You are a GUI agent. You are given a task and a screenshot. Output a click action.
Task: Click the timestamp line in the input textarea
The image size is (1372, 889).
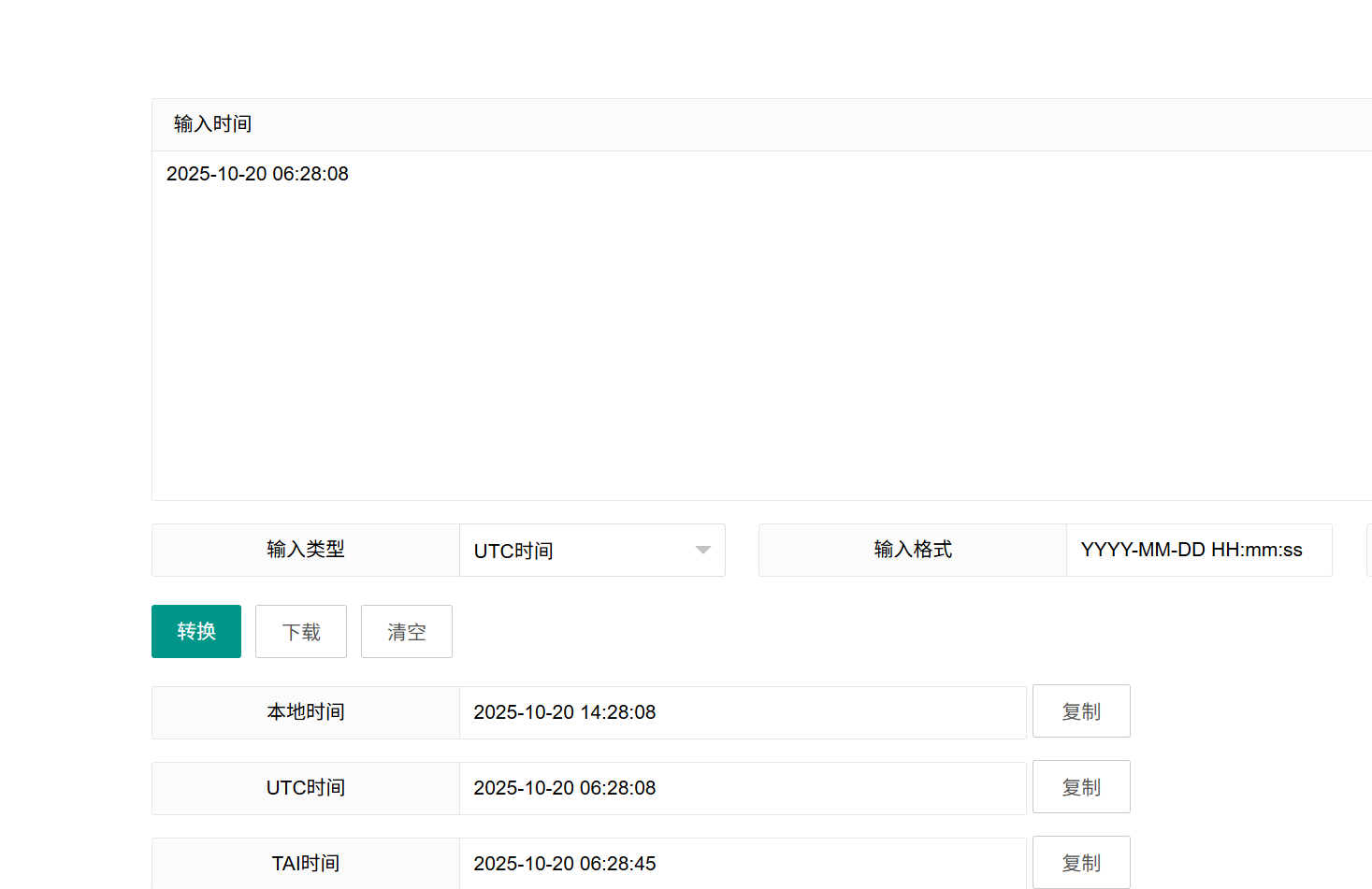(257, 174)
